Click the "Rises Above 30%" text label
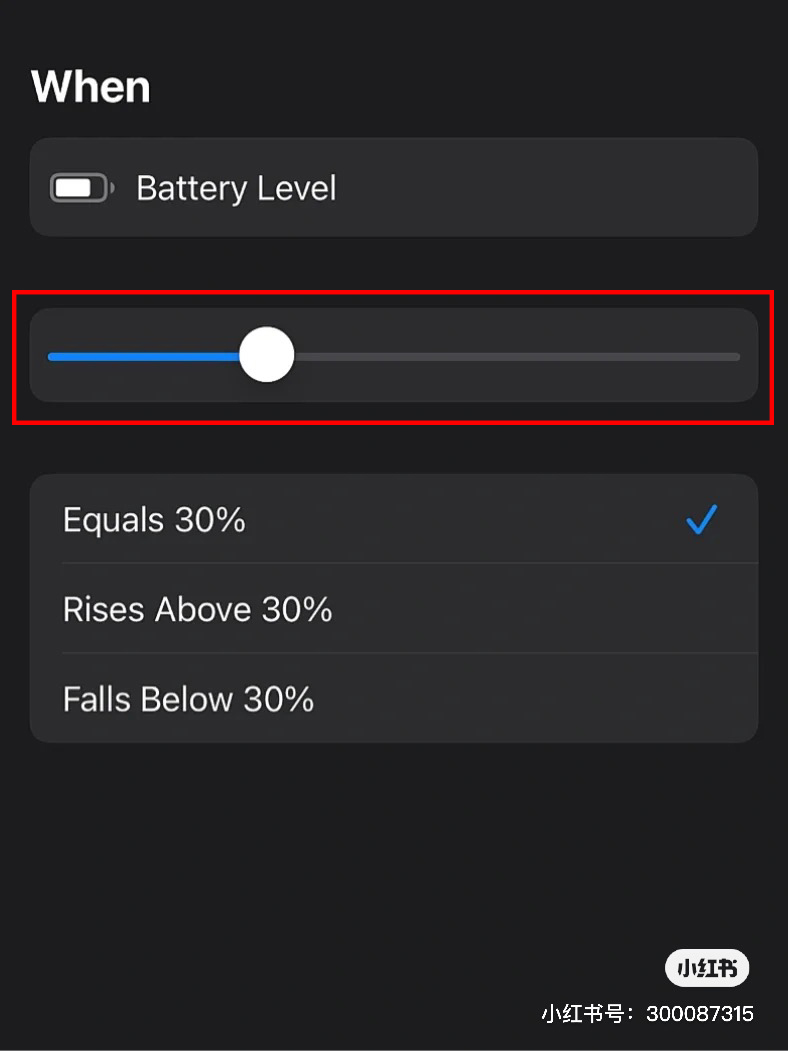The height and width of the screenshot is (1051, 788). [197, 609]
